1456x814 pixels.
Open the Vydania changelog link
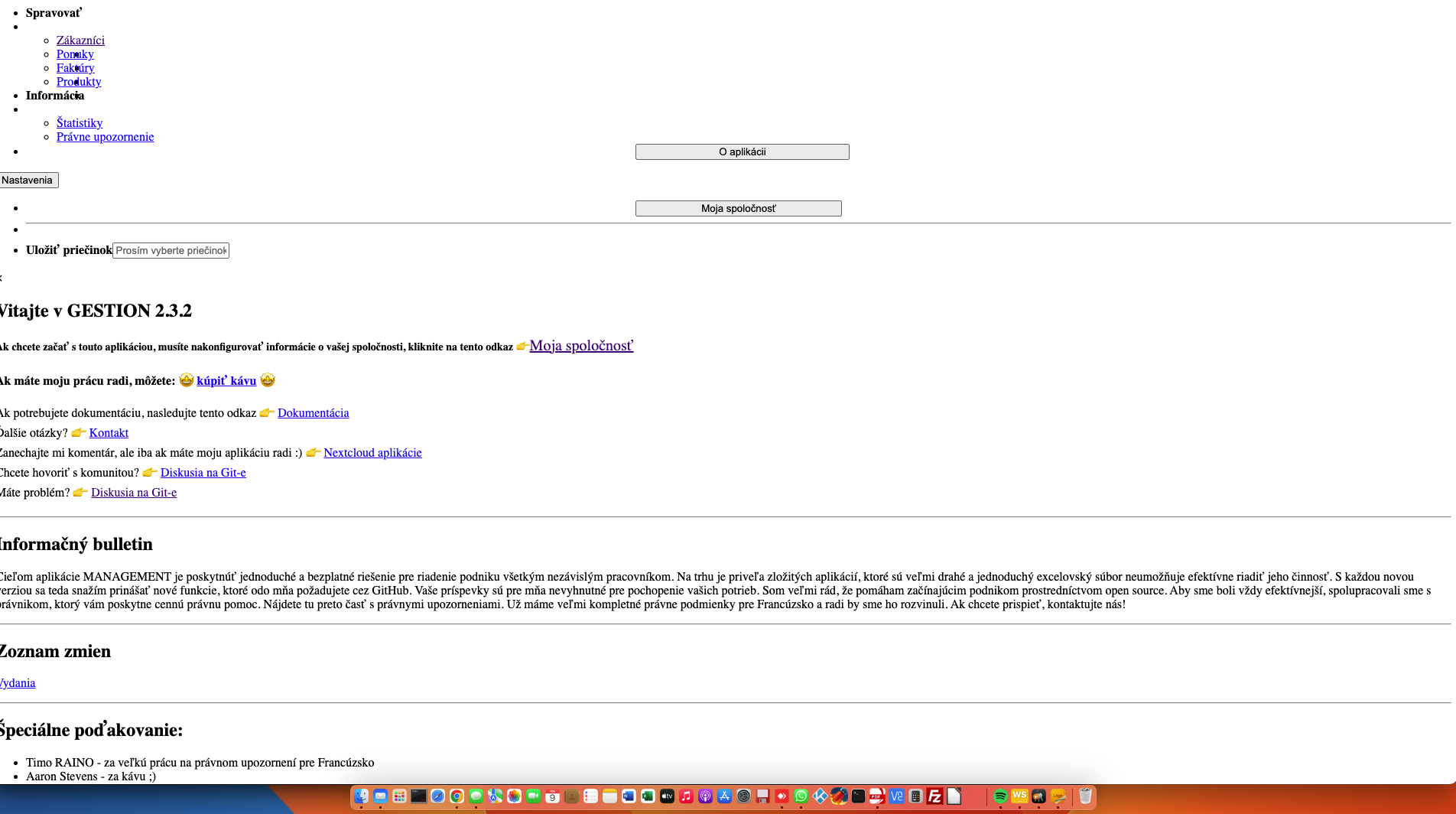[17, 682]
